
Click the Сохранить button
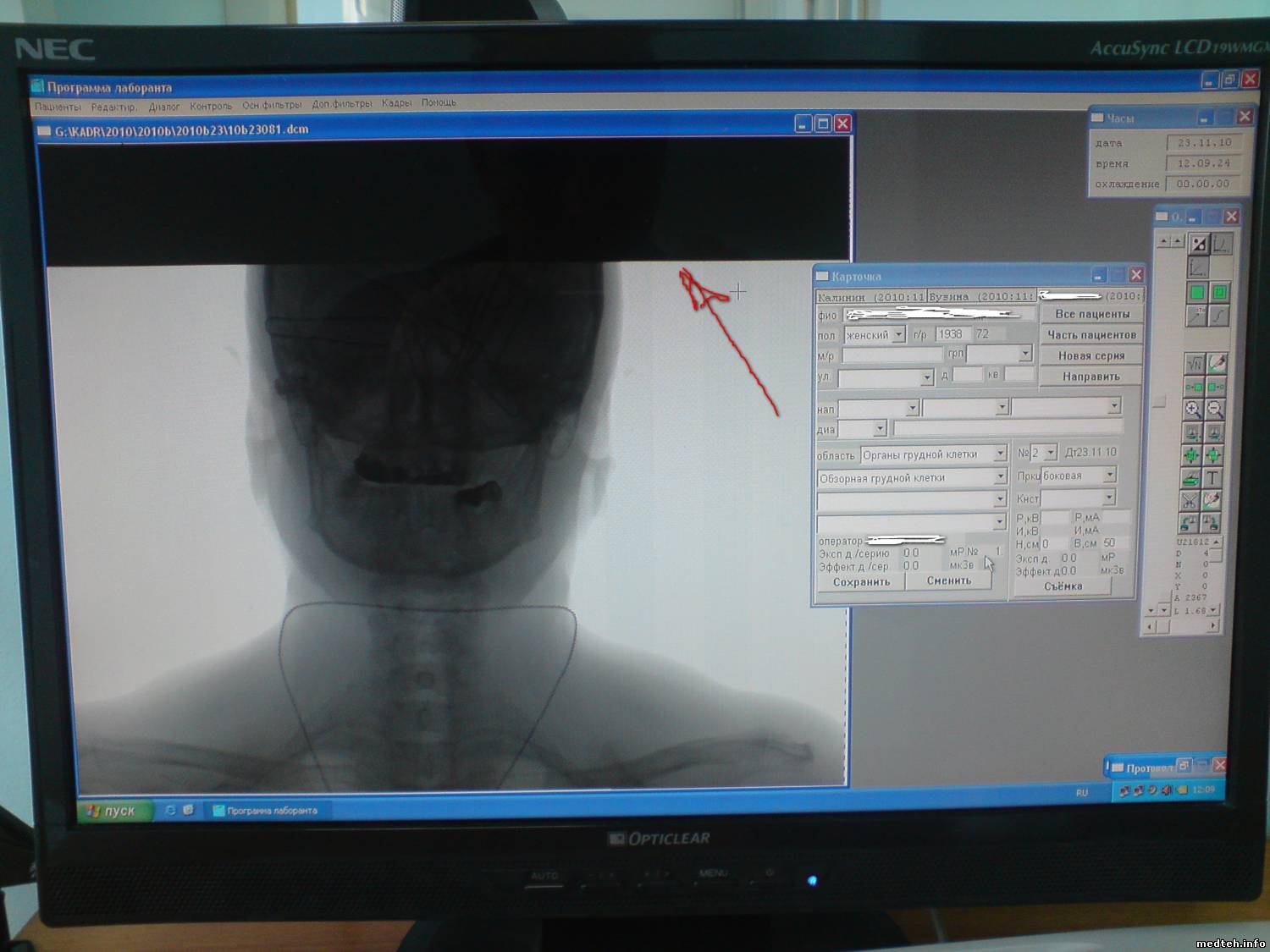861,582
